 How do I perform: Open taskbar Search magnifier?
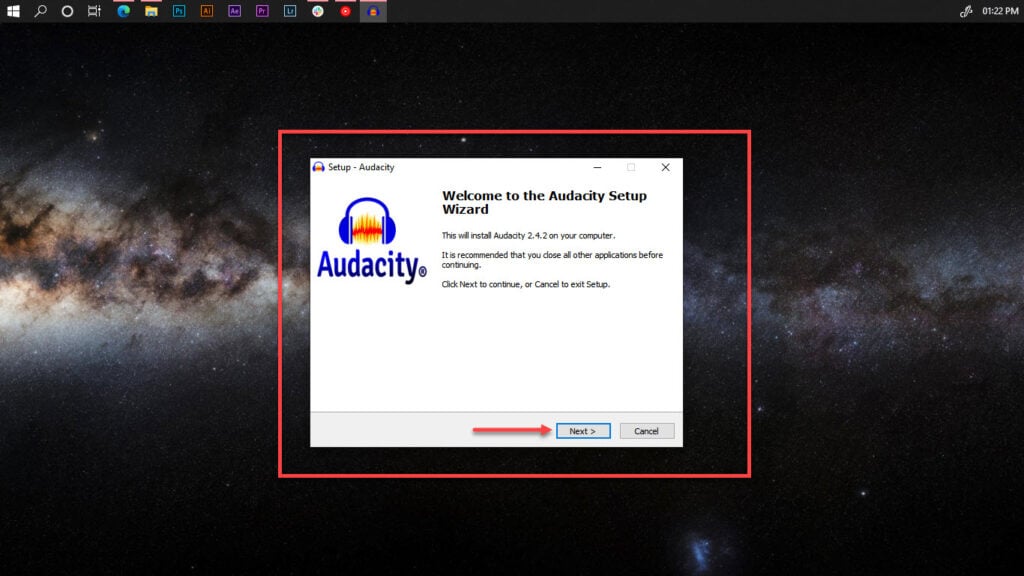40,11
